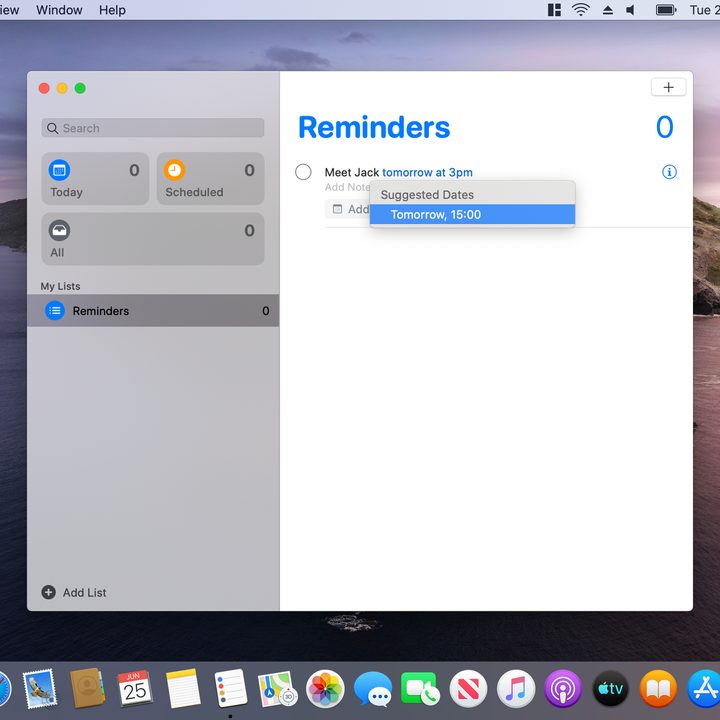Image resolution: width=720 pixels, height=720 pixels.
Task: Click the window layout icon in menu bar
Action: pyautogui.click(x=554, y=10)
